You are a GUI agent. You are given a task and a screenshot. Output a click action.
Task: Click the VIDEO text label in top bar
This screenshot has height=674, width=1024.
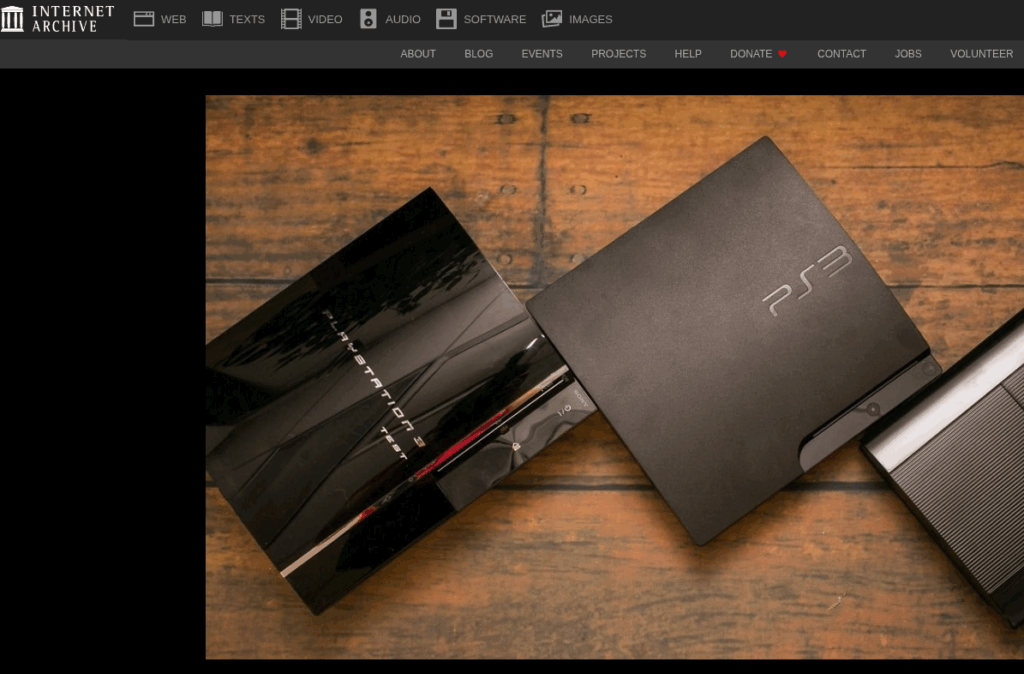(x=325, y=19)
